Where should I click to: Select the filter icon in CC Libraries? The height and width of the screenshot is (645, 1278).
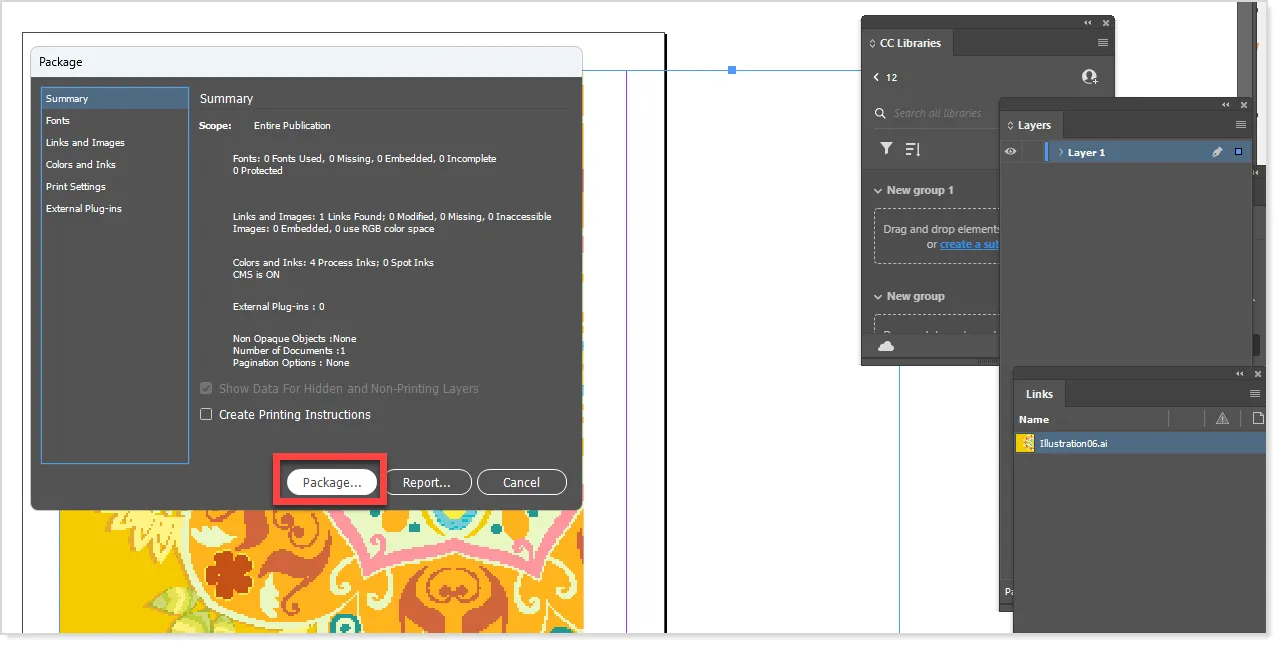click(886, 148)
